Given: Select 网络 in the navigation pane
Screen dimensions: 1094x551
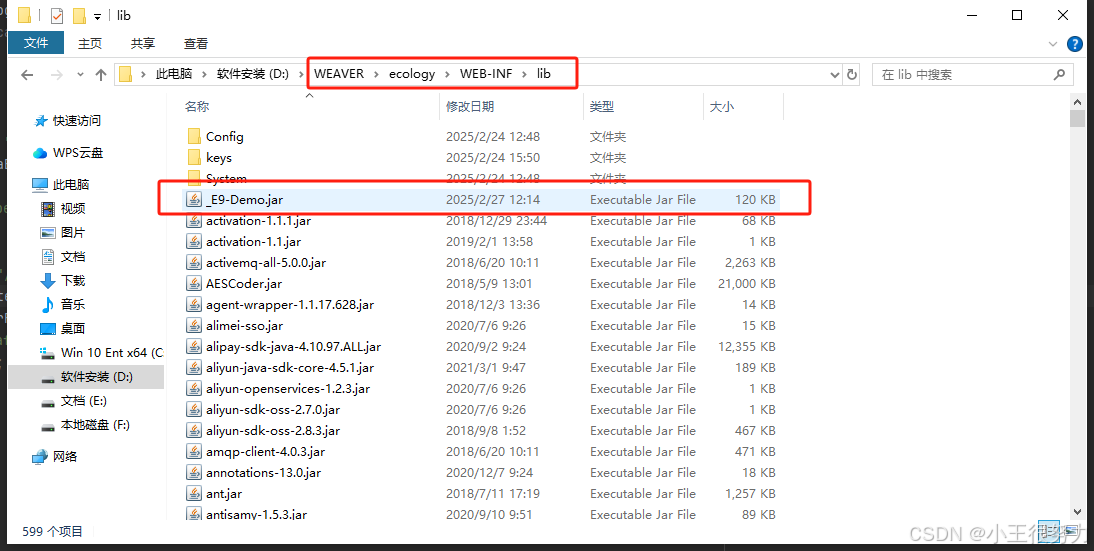Looking at the screenshot, I should click(x=65, y=457).
